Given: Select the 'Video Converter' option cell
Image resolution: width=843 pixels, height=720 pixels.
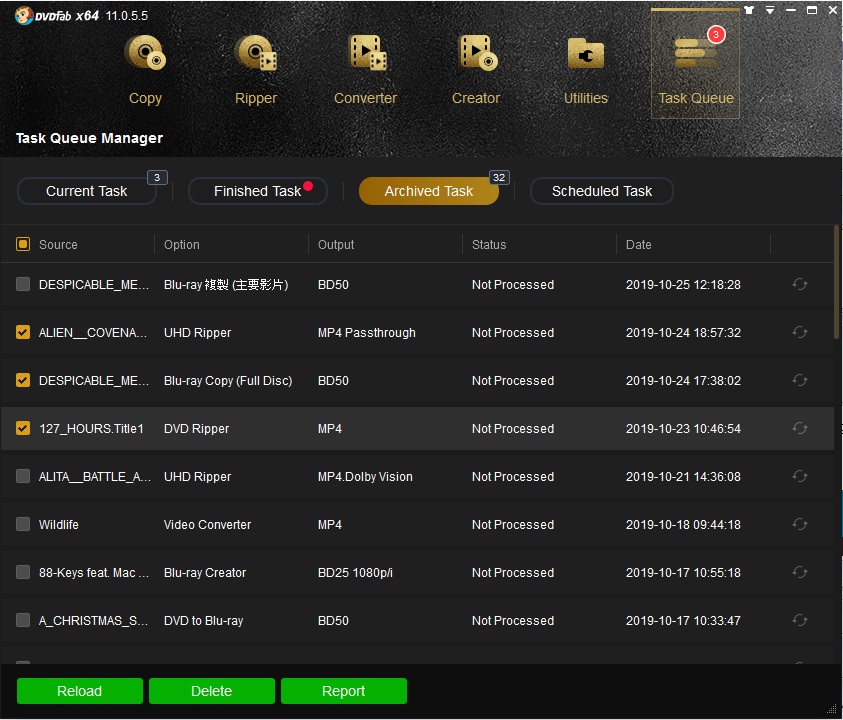Looking at the screenshot, I should 208,525.
